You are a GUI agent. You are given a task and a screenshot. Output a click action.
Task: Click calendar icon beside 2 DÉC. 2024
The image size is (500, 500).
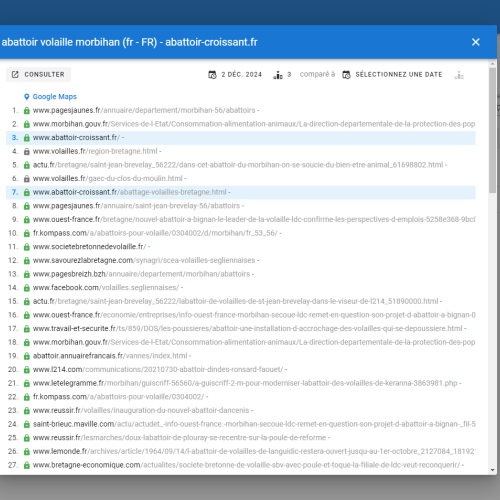(x=212, y=75)
